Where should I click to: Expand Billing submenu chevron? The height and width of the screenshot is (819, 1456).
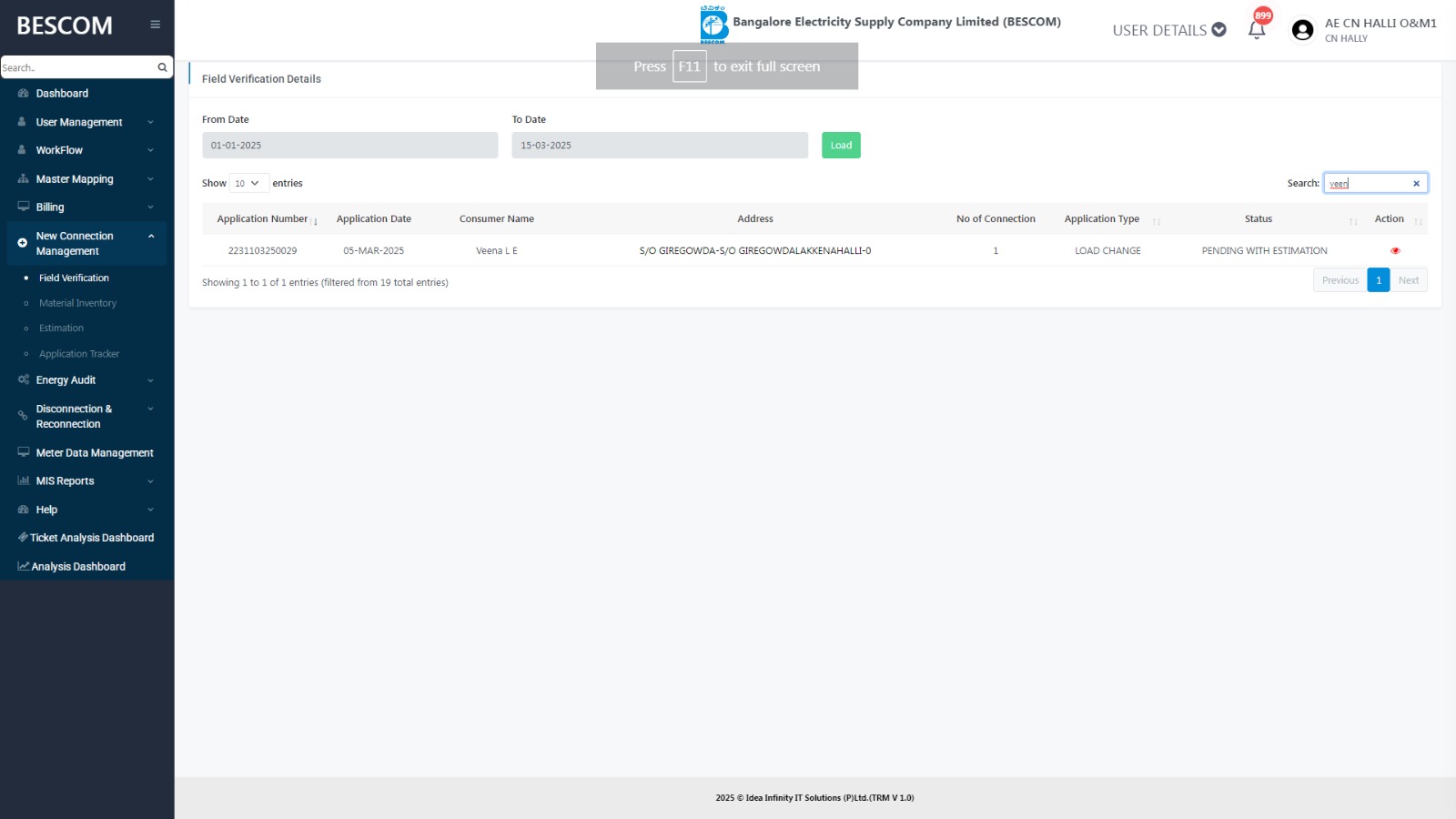tap(150, 207)
